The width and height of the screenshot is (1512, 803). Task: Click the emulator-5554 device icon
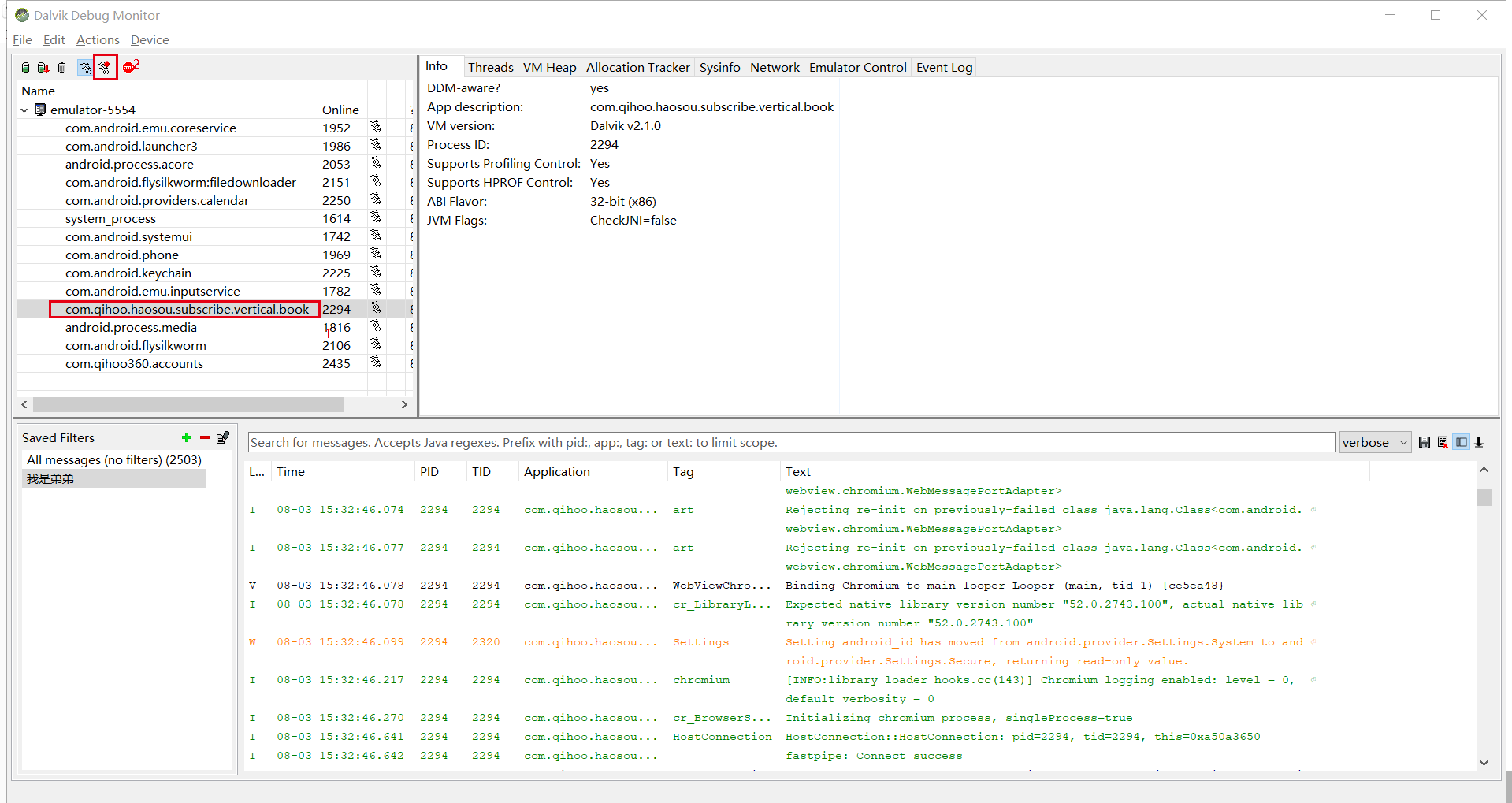click(x=40, y=110)
